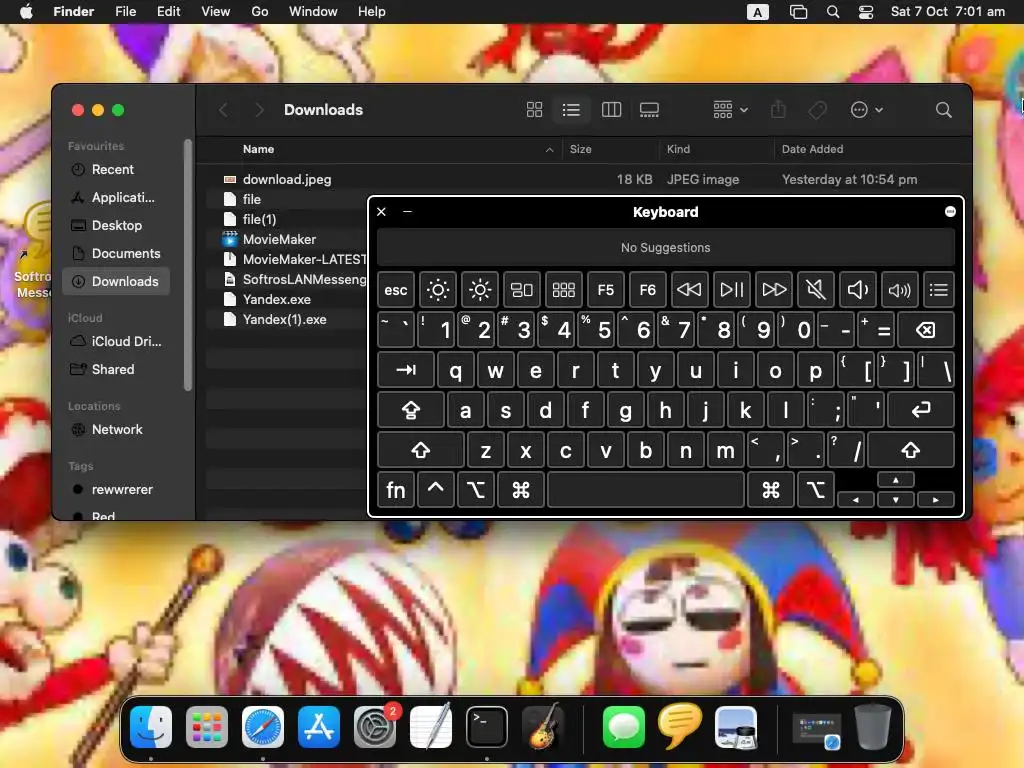Switch Finder to icon view

534,110
